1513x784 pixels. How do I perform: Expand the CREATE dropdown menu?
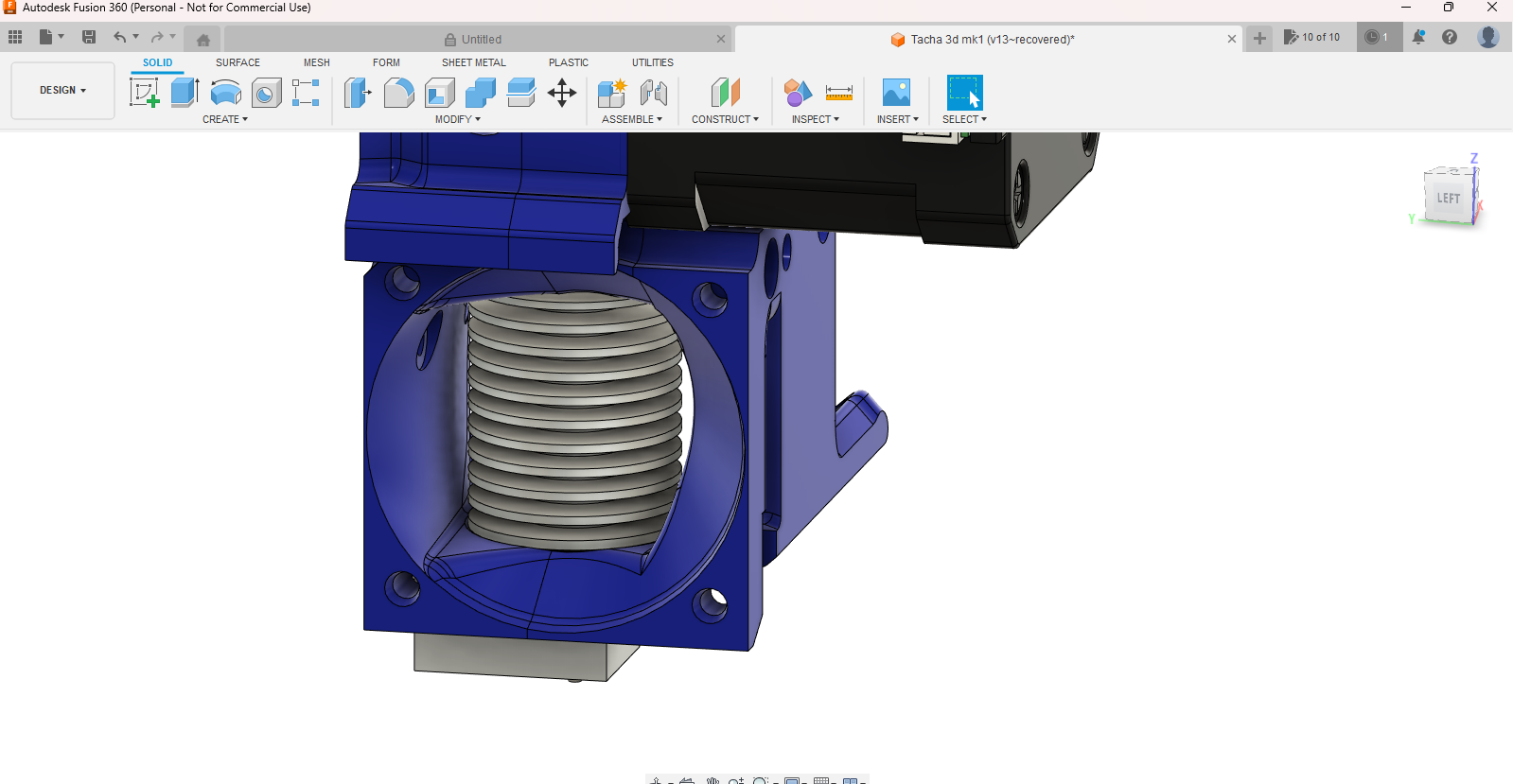pos(225,119)
